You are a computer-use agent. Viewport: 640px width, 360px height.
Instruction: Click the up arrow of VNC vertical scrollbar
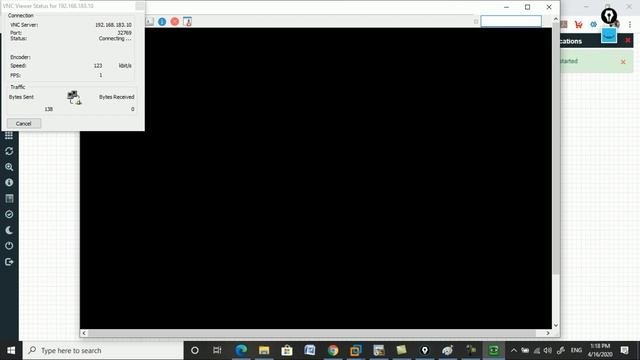pyautogui.click(x=556, y=19)
